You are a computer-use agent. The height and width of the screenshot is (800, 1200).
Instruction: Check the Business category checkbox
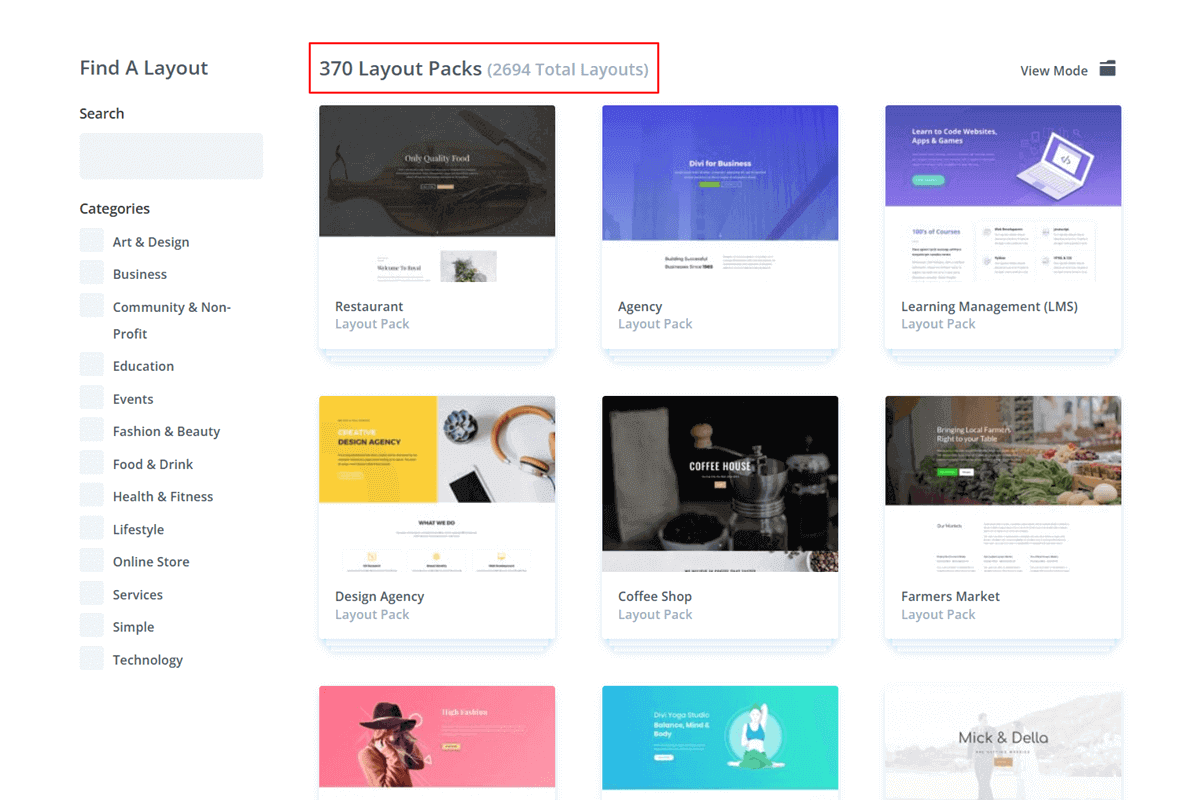click(91, 272)
